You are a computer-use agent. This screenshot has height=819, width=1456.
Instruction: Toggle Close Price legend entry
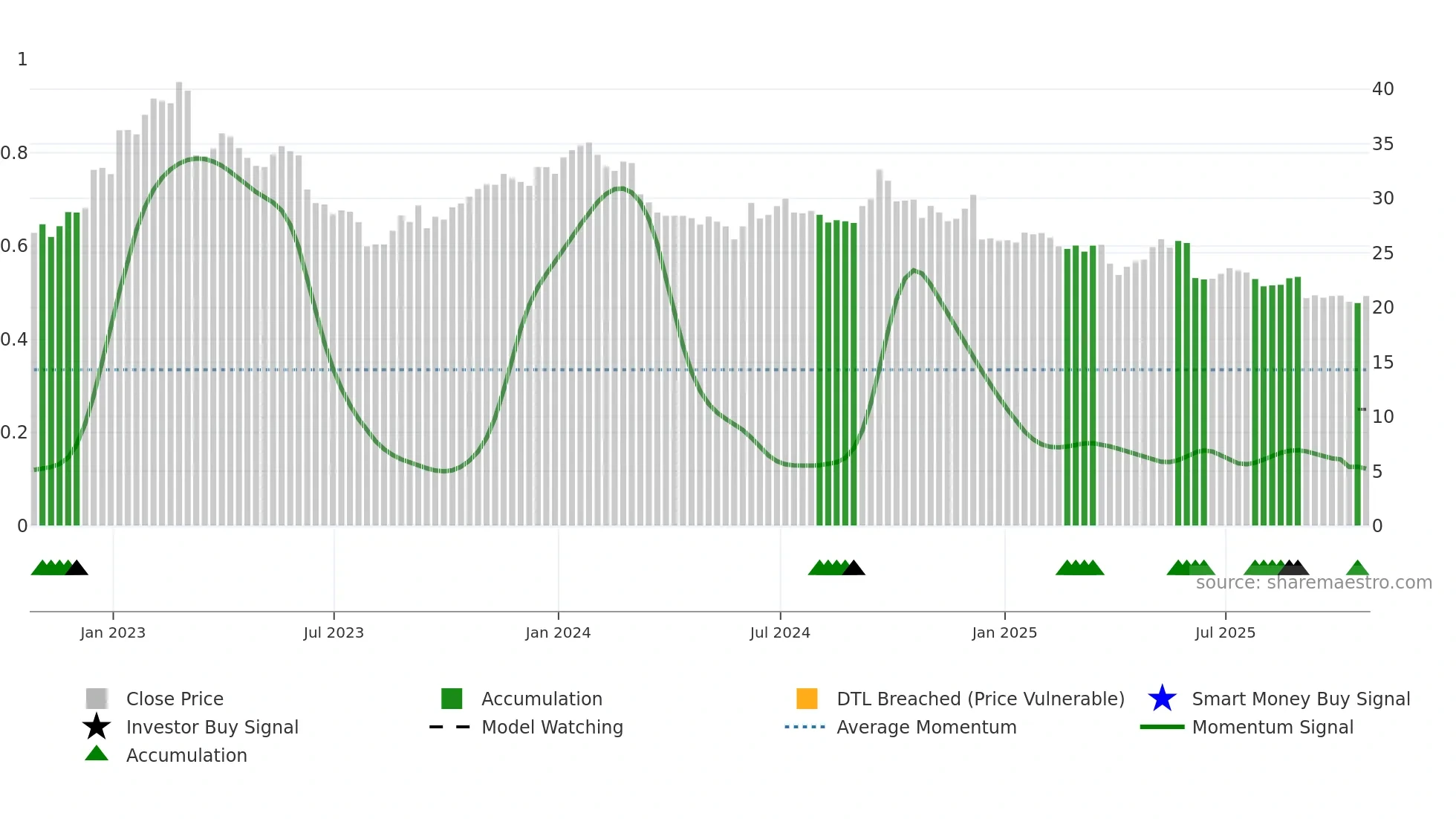pyautogui.click(x=175, y=699)
